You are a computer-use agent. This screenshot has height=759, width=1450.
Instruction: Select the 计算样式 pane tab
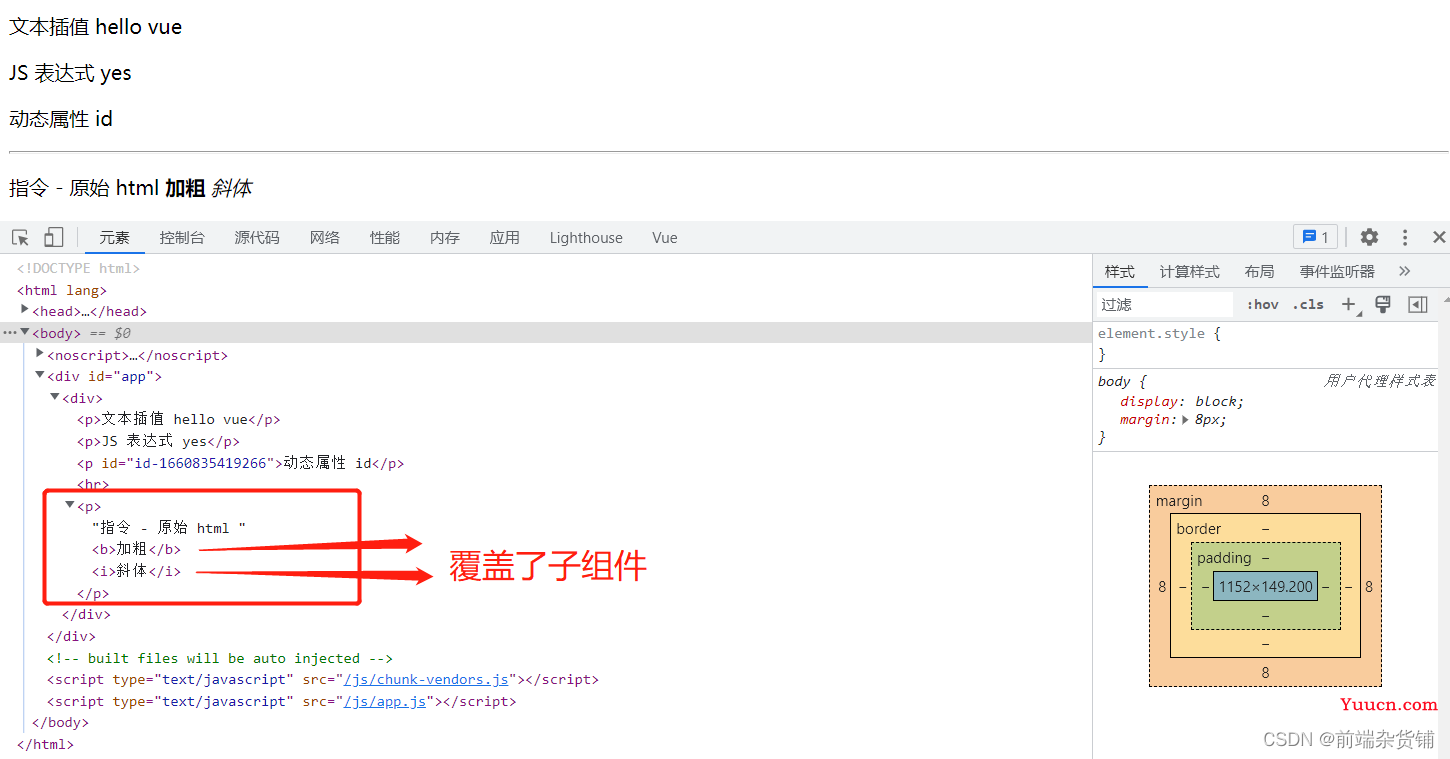(1190, 271)
